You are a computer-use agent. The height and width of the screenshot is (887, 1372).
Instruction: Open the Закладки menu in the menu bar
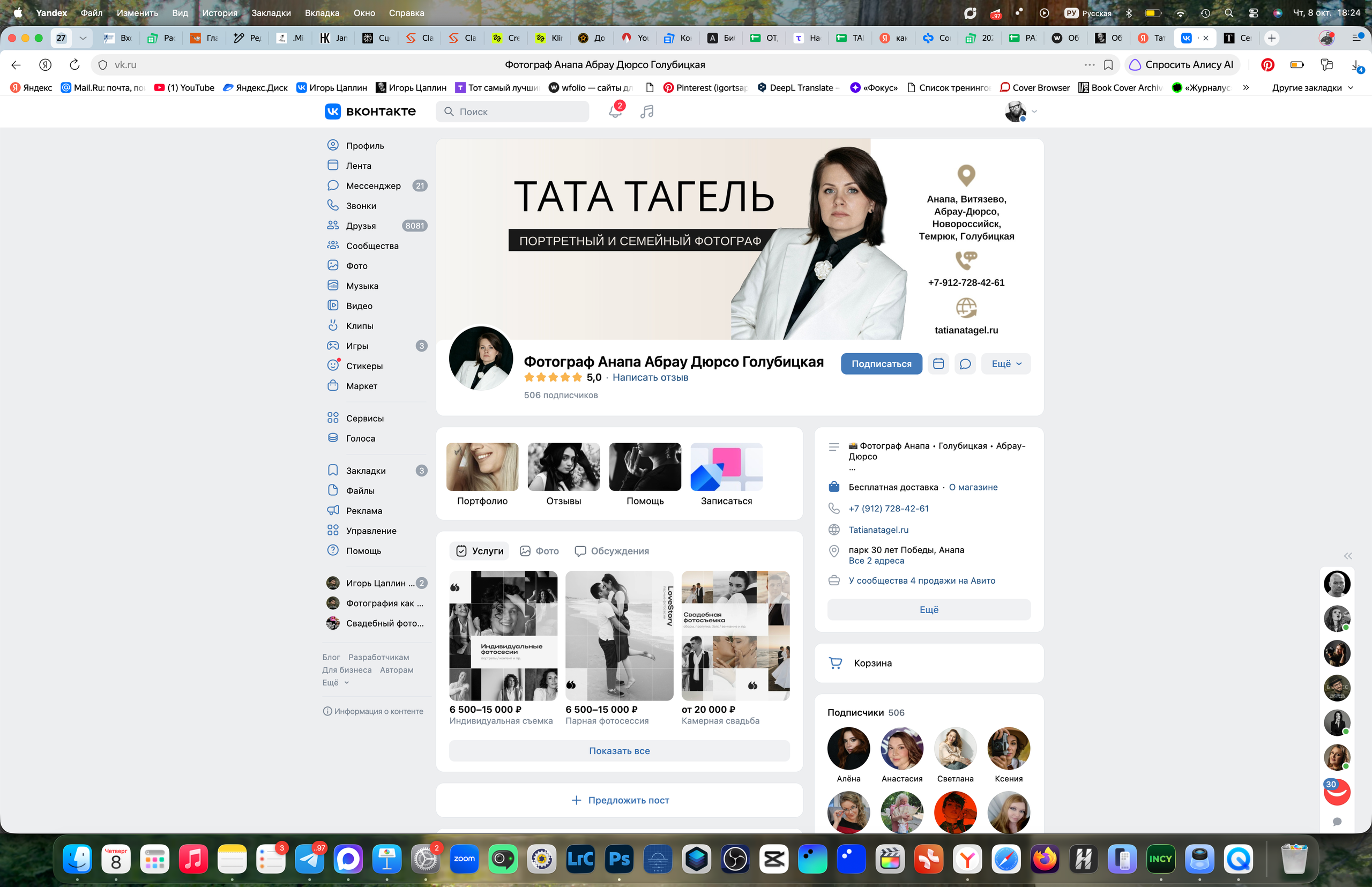pos(271,13)
